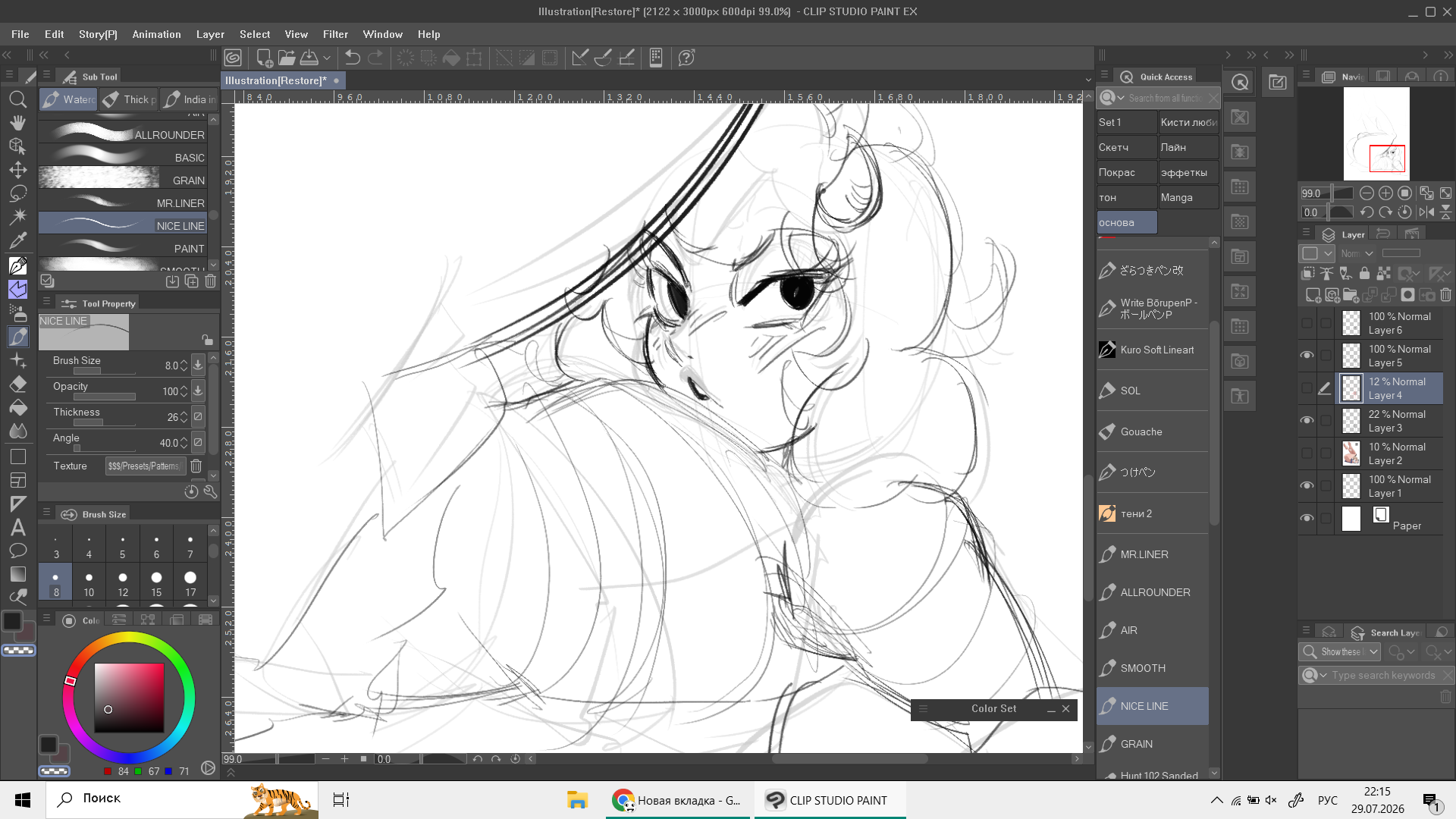Click the Redo arrow in the command bar

click(x=375, y=58)
